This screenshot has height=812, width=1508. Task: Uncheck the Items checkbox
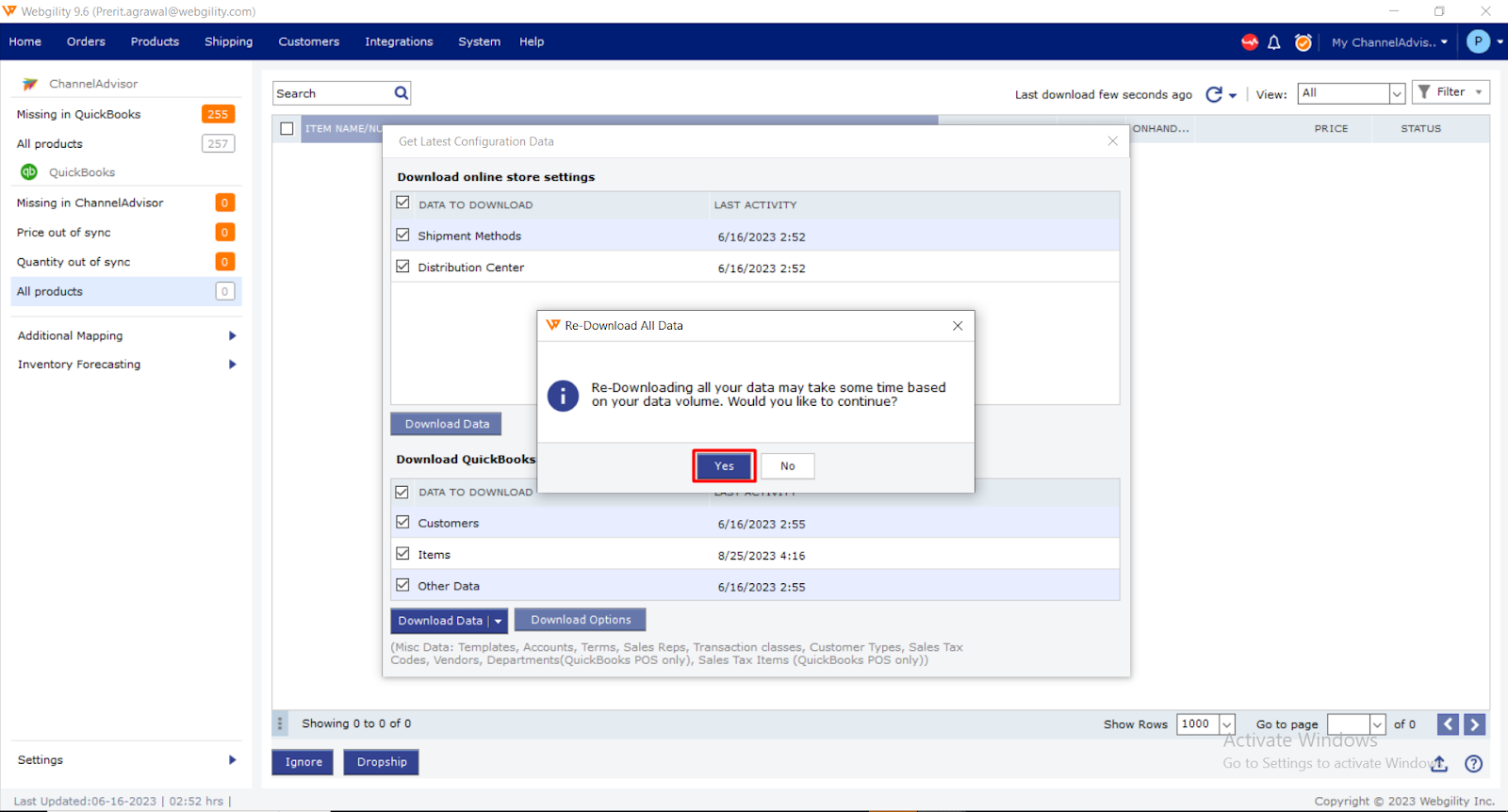click(x=403, y=554)
